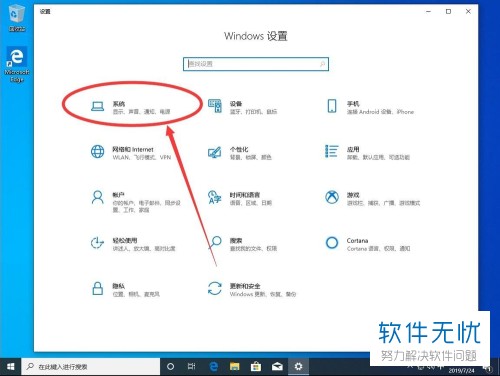Open the Personalization (个性化) icon
The width and height of the screenshot is (500, 376).
click(x=215, y=152)
